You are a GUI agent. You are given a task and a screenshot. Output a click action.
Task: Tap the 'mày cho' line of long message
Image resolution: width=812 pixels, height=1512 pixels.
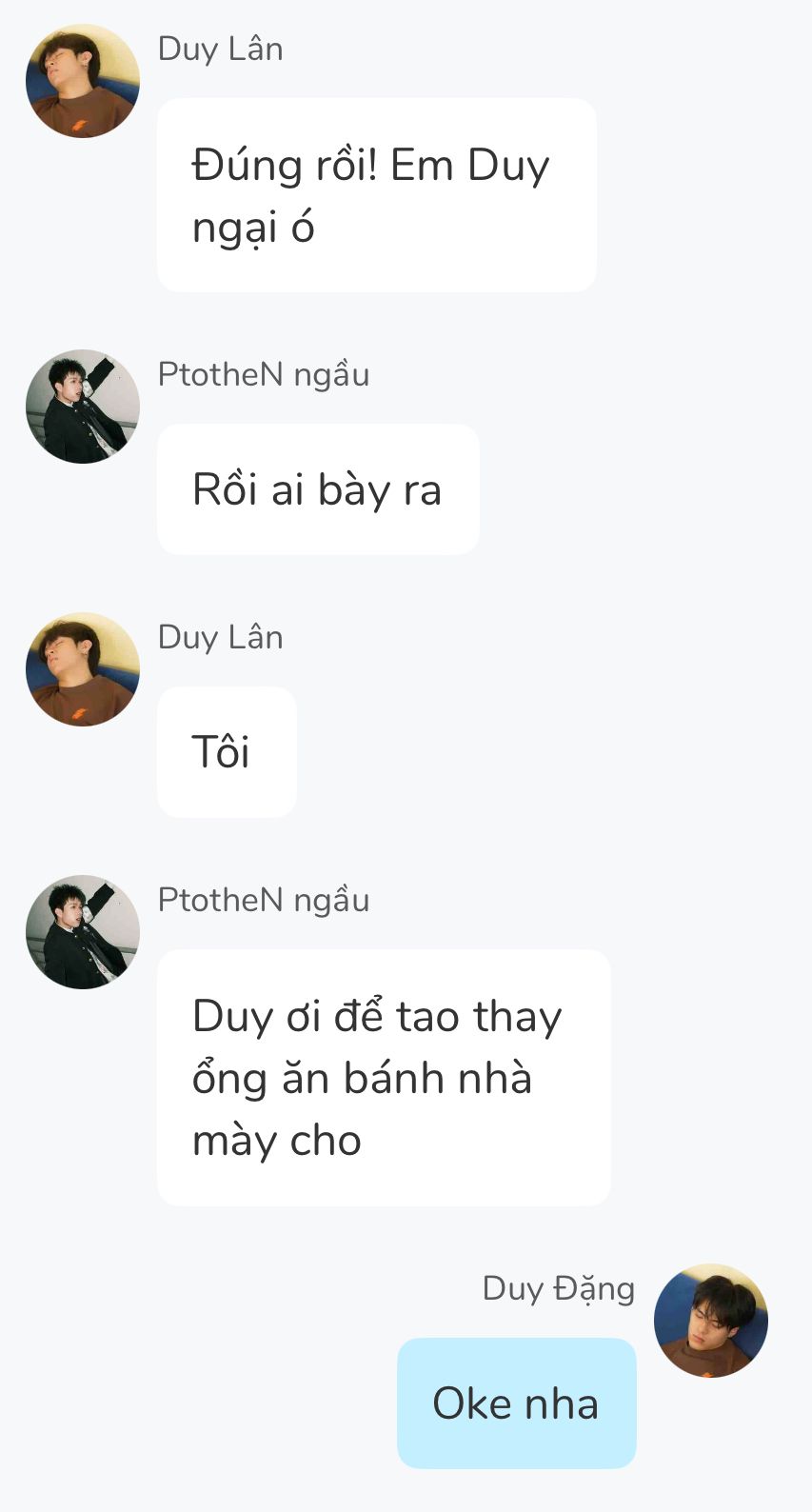(277, 1141)
